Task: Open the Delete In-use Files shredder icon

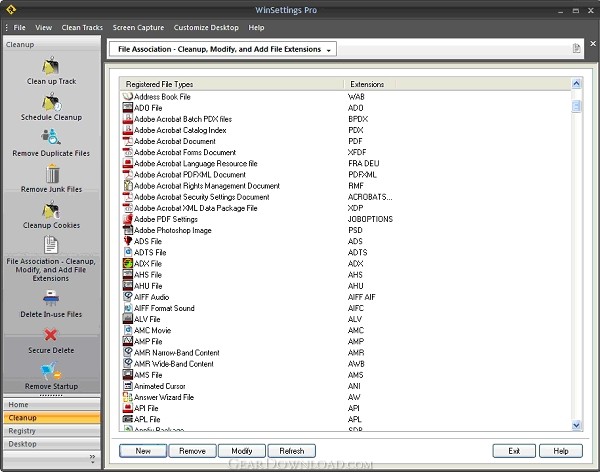Action: pos(51,298)
